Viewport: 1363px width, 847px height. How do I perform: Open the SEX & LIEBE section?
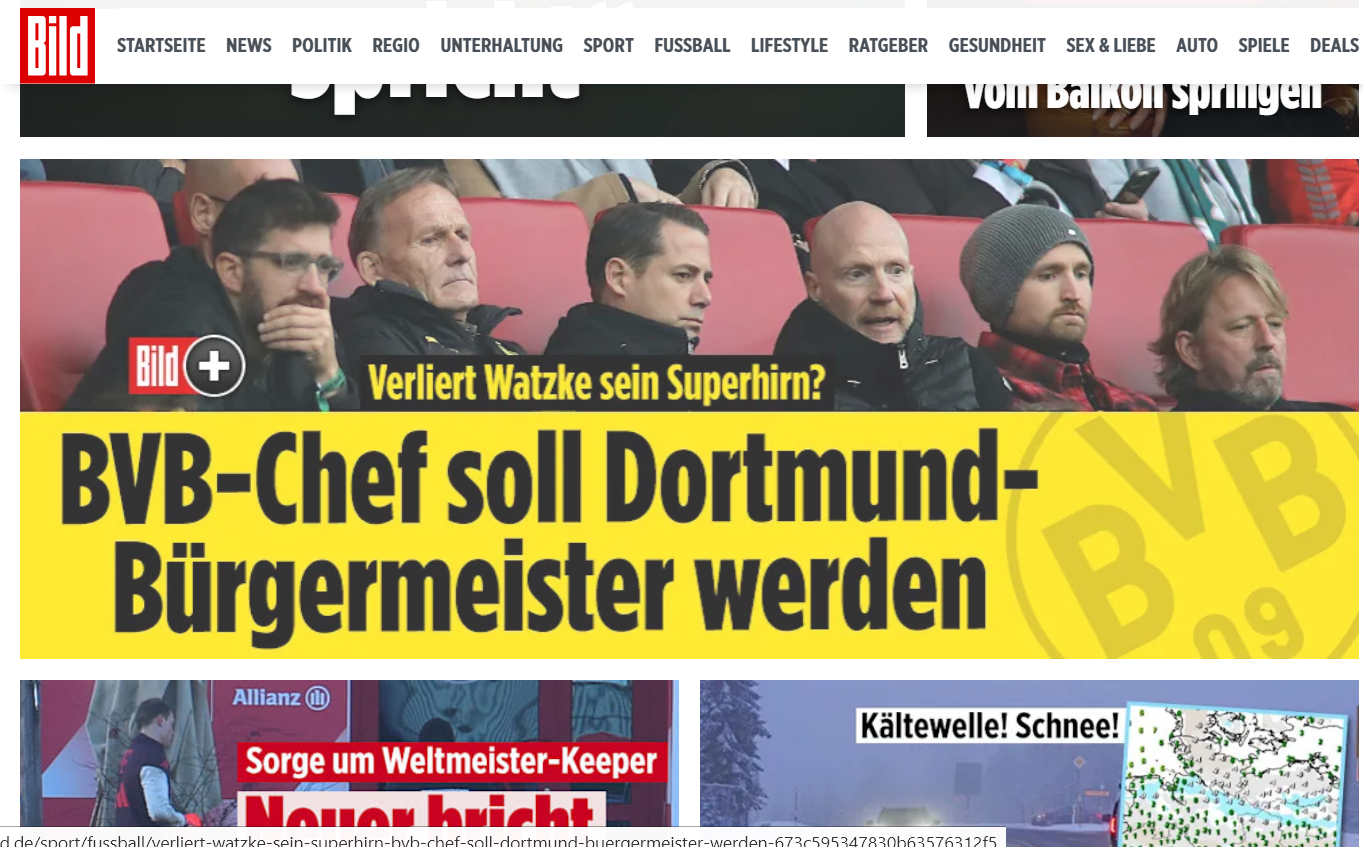1110,45
